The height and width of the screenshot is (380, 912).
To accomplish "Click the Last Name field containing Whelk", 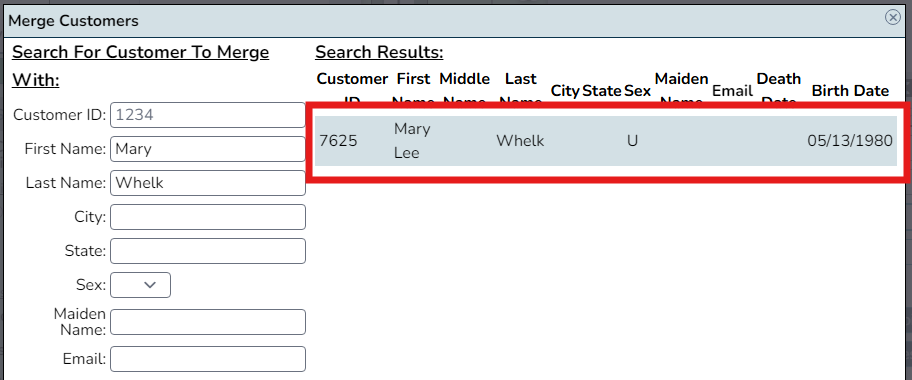I will tap(208, 183).
